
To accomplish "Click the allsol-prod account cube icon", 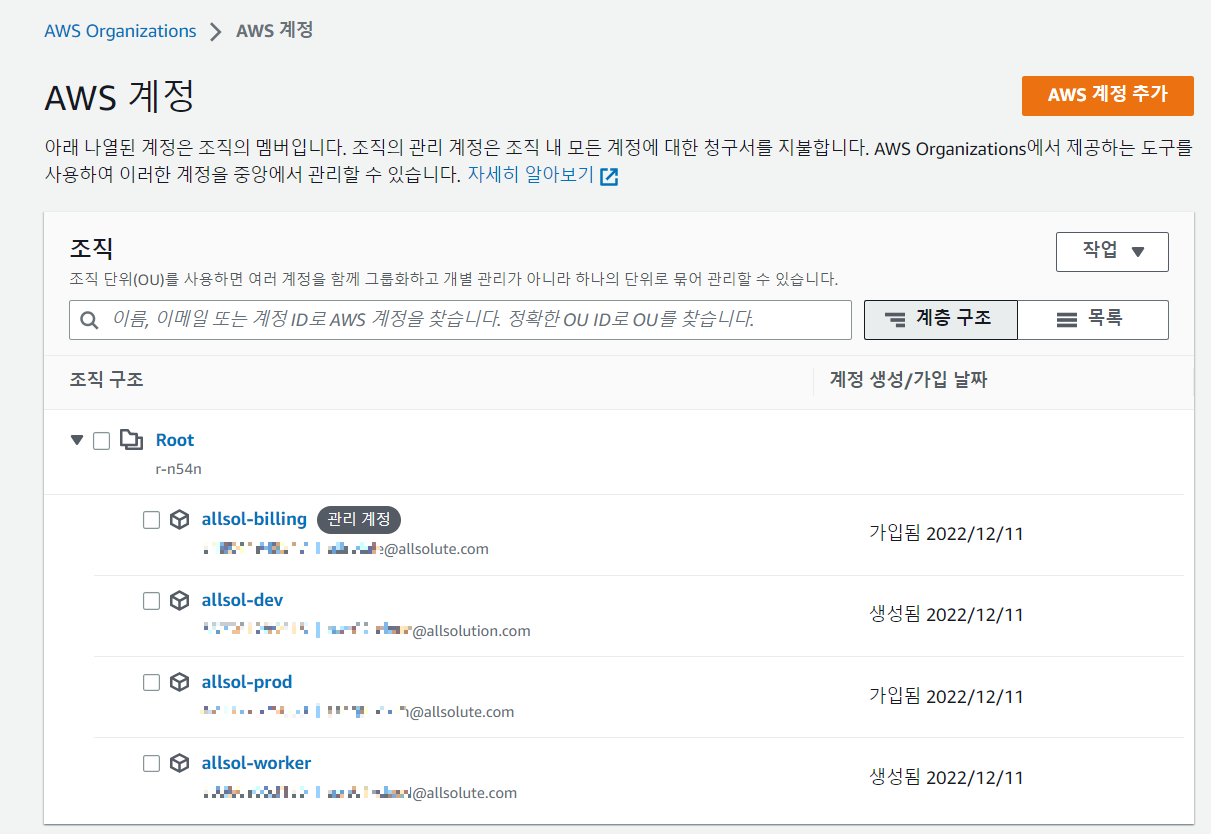I will [179, 682].
